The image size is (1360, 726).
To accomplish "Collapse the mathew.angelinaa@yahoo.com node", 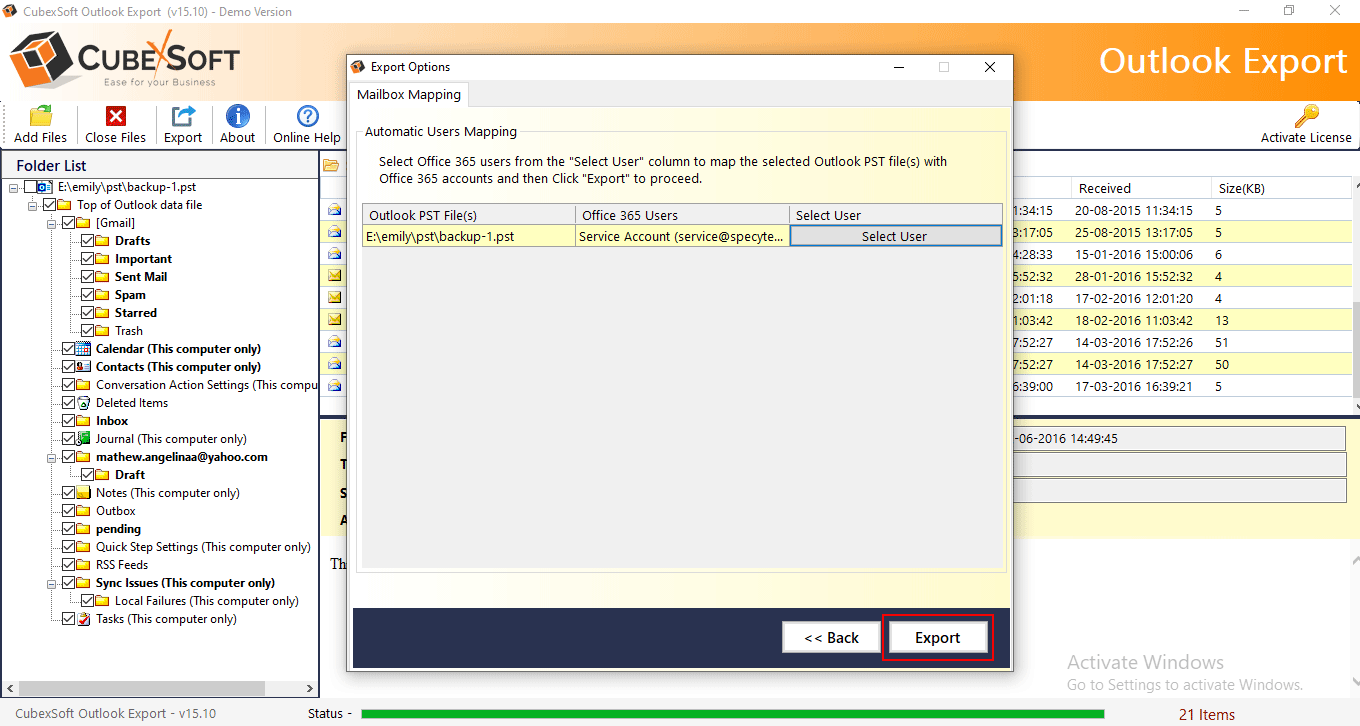I will [52, 457].
